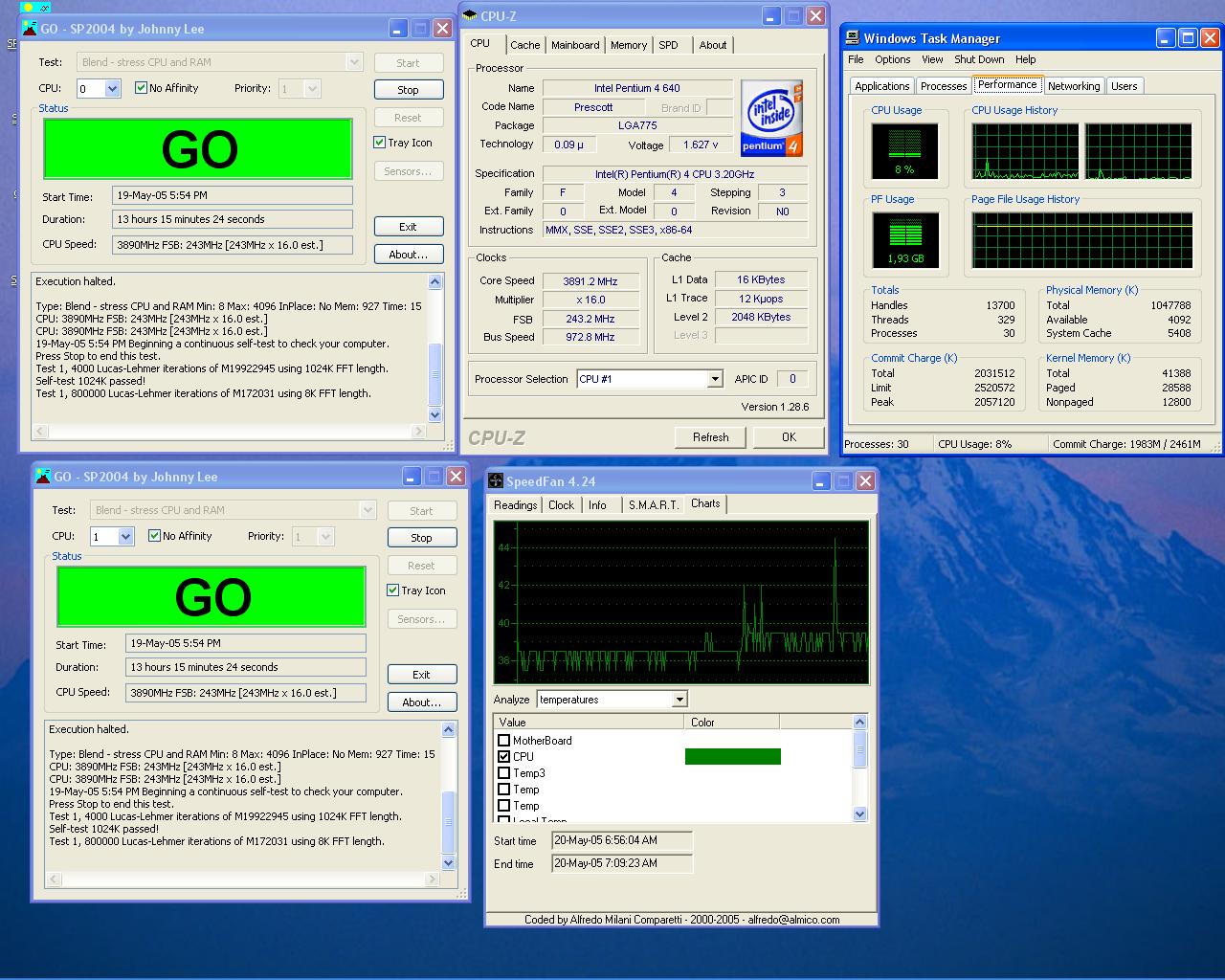
Task: Enable the Temp3 checkbox in SpeedFan
Action: (x=504, y=773)
